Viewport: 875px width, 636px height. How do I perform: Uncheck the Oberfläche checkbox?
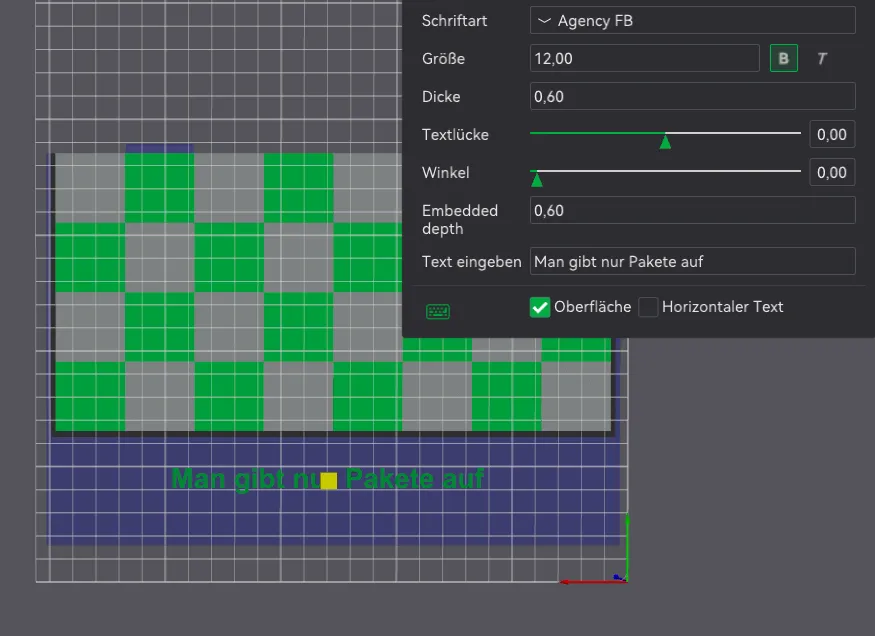540,307
